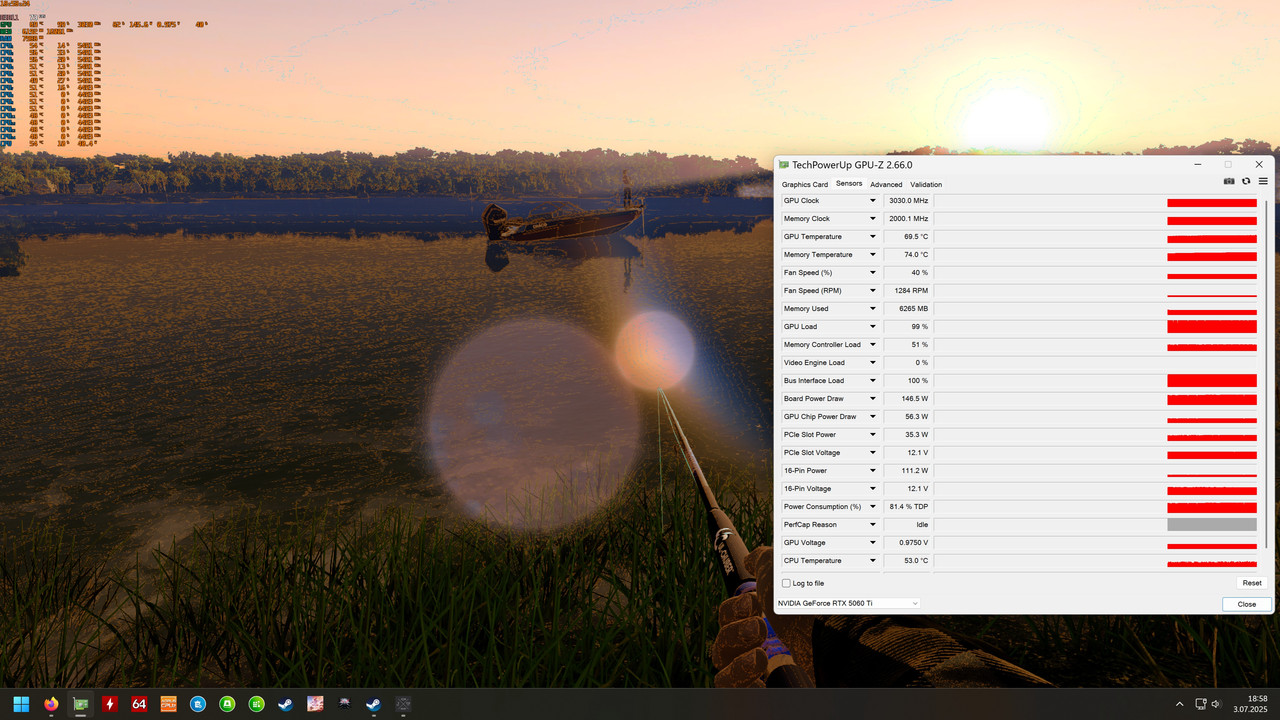Open the Windows Start menu

coord(21,704)
